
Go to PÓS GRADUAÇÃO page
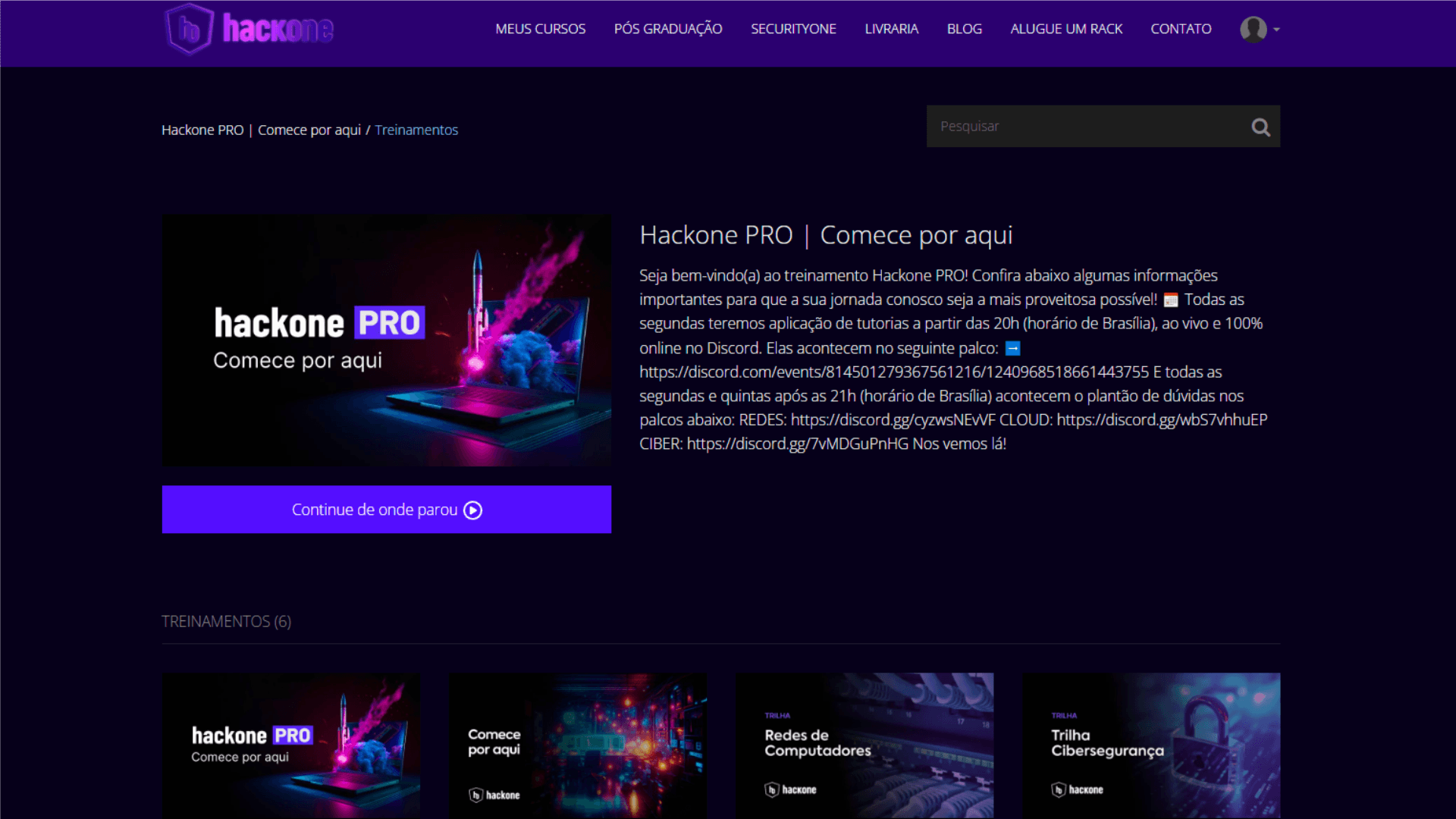[668, 29]
